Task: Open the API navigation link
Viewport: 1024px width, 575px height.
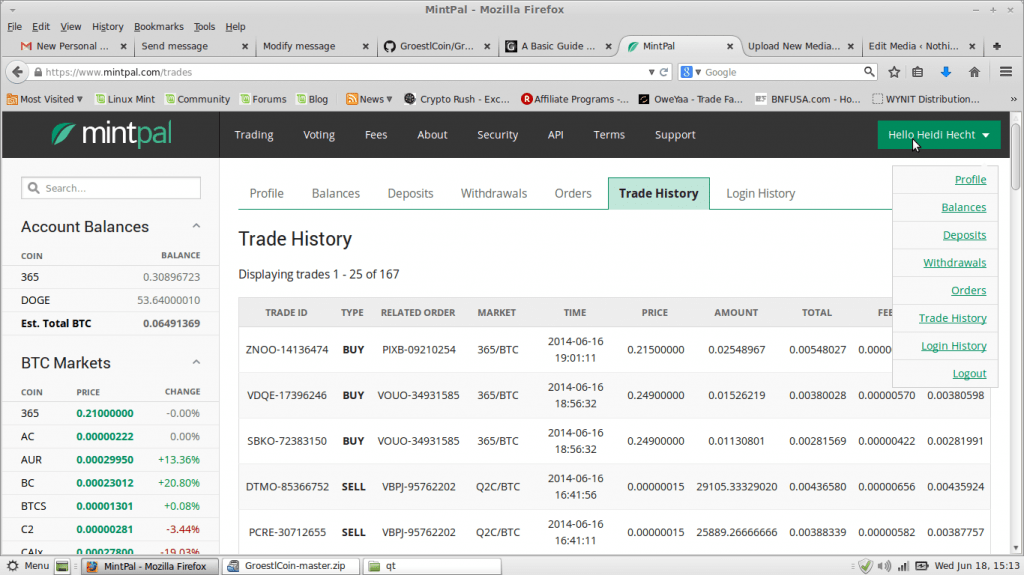Action: pos(556,135)
